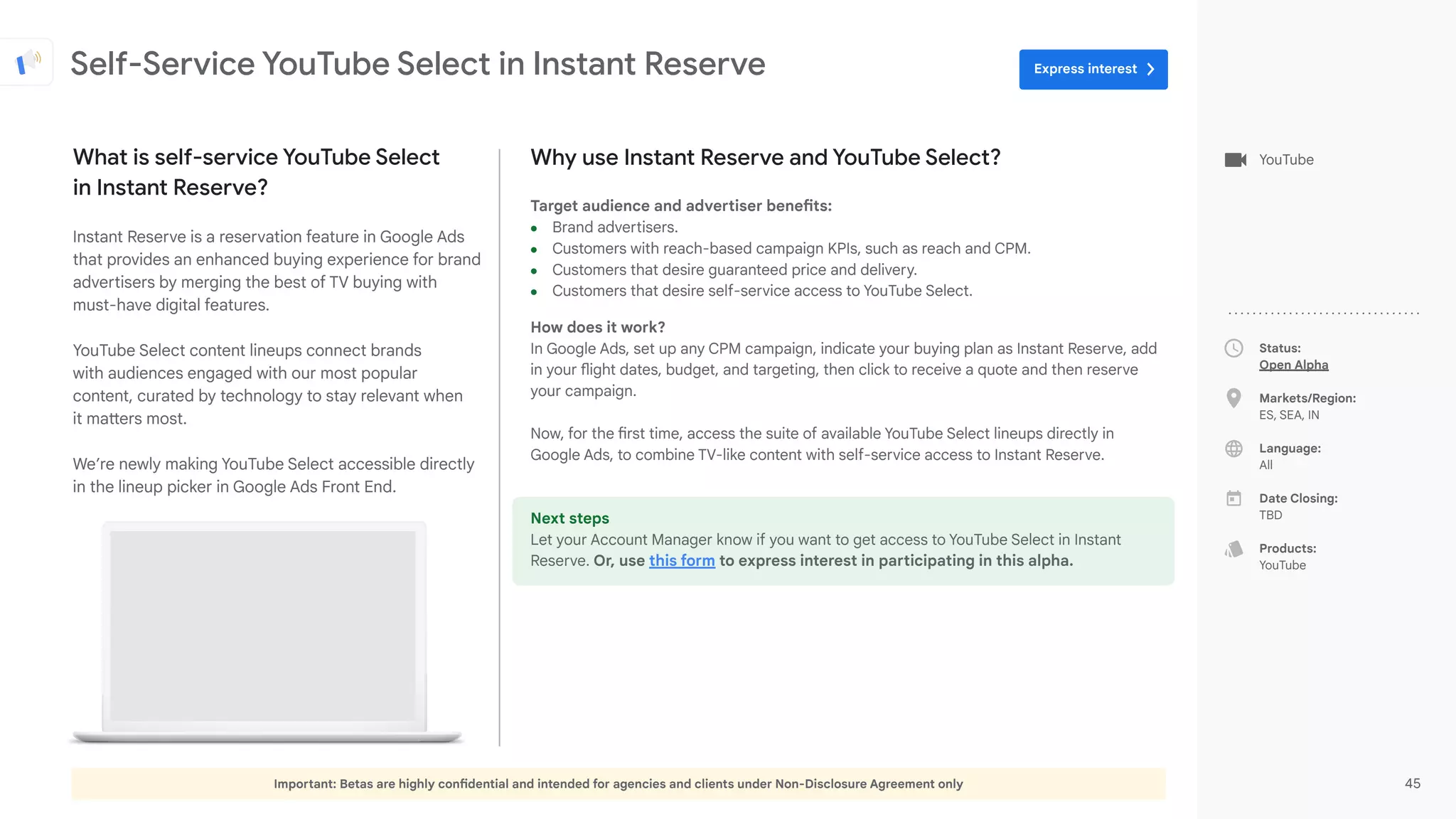
Task: Click the calendar icon next to Date Closing
Action: [x=1233, y=498]
